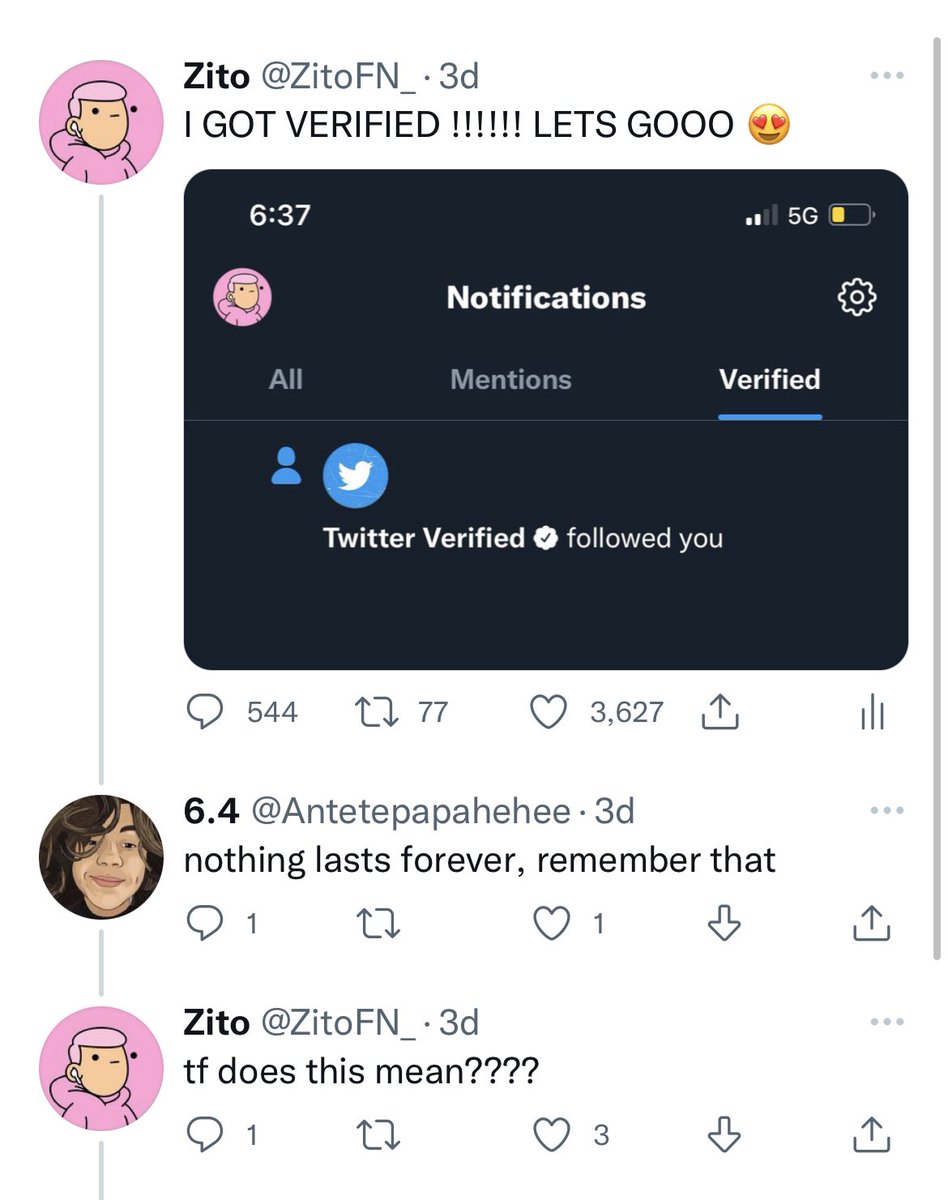
Task: Select the Mentions tab in screenshot
Action: click(510, 380)
